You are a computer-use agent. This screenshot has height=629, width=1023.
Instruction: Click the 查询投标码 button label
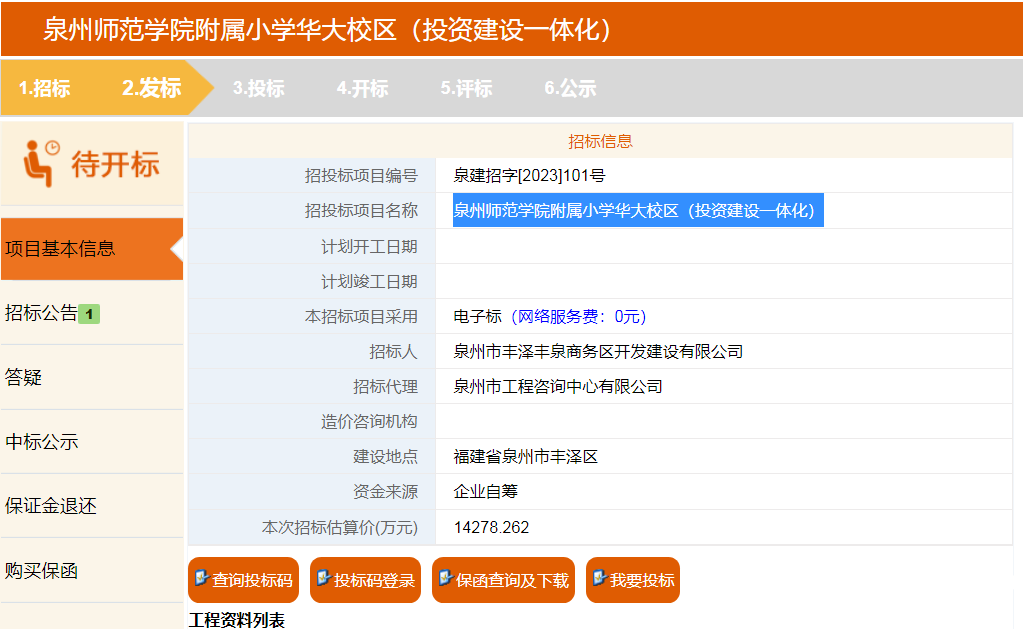coord(252,580)
